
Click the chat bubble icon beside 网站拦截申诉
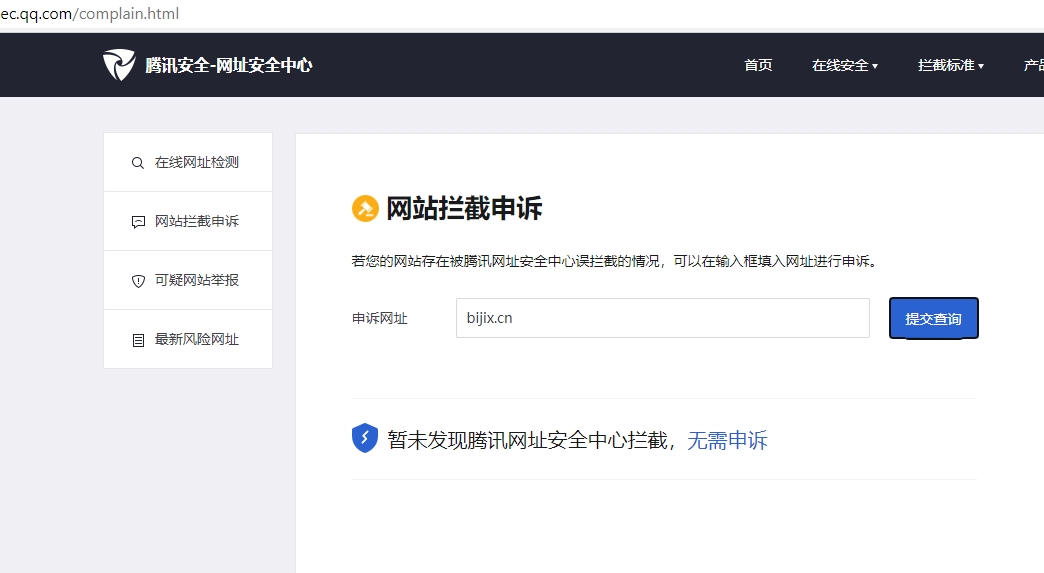pyautogui.click(x=138, y=222)
